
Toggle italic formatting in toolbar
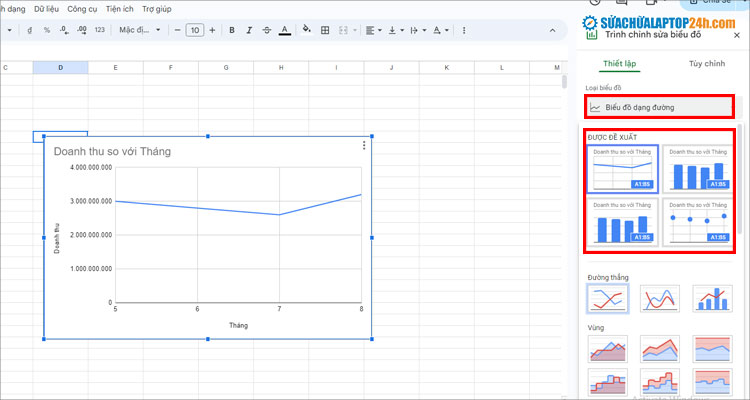click(248, 31)
